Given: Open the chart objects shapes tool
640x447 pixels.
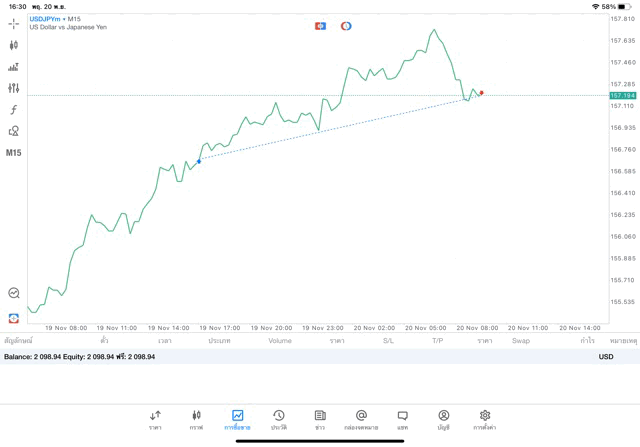Looking at the screenshot, I should coord(13,131).
